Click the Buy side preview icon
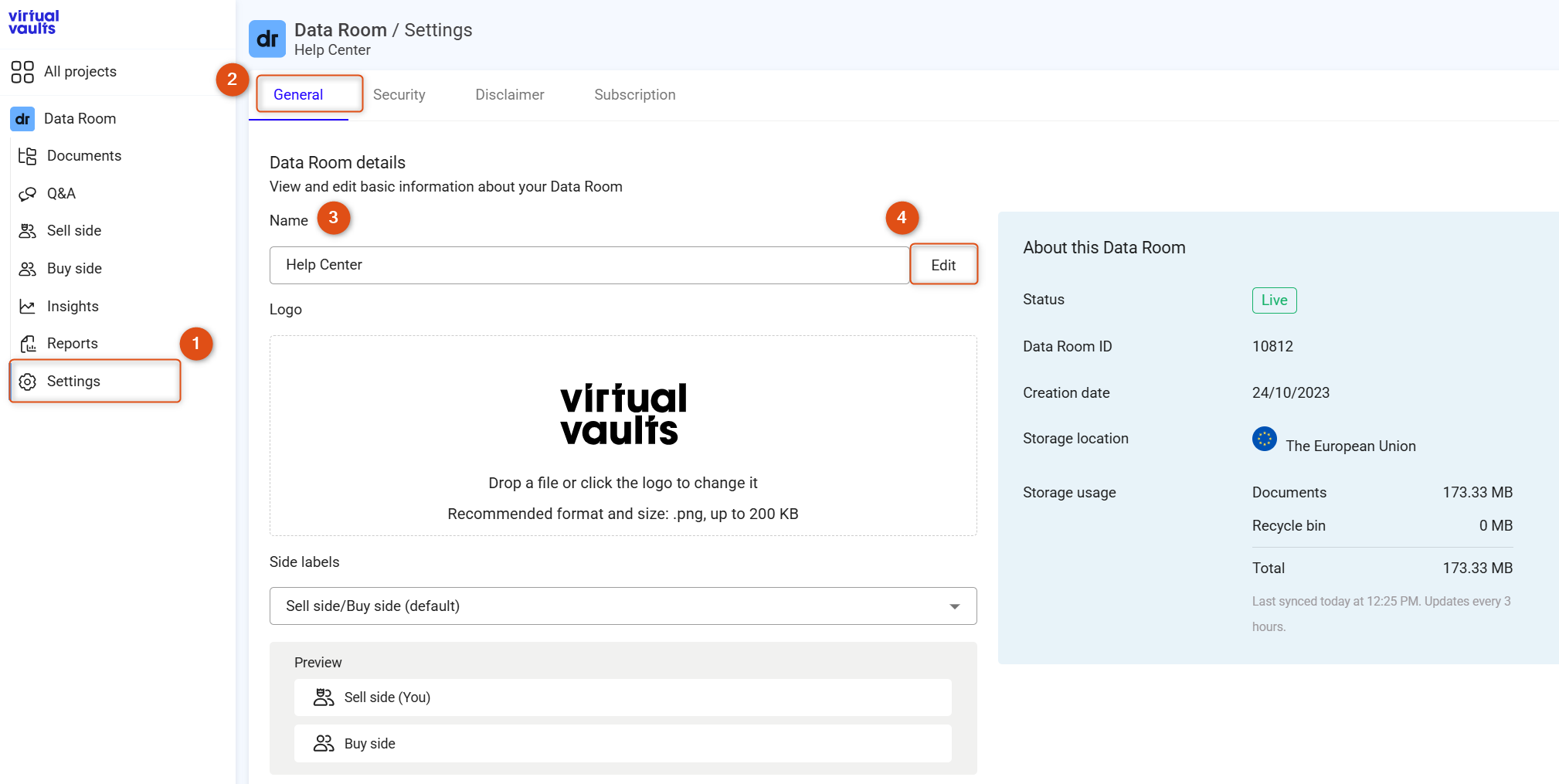 tap(324, 744)
